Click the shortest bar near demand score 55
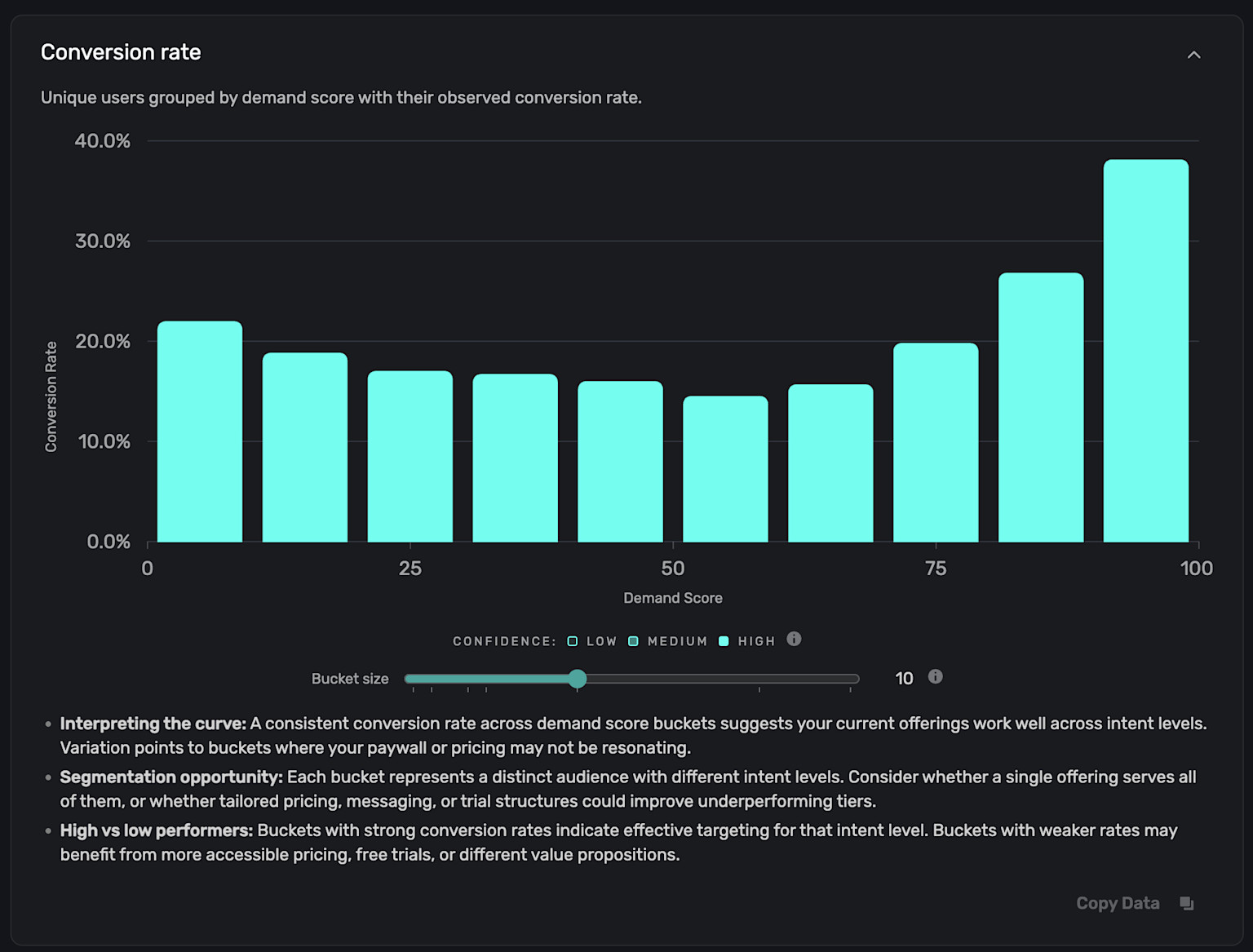The width and height of the screenshot is (1253, 952). click(725, 465)
